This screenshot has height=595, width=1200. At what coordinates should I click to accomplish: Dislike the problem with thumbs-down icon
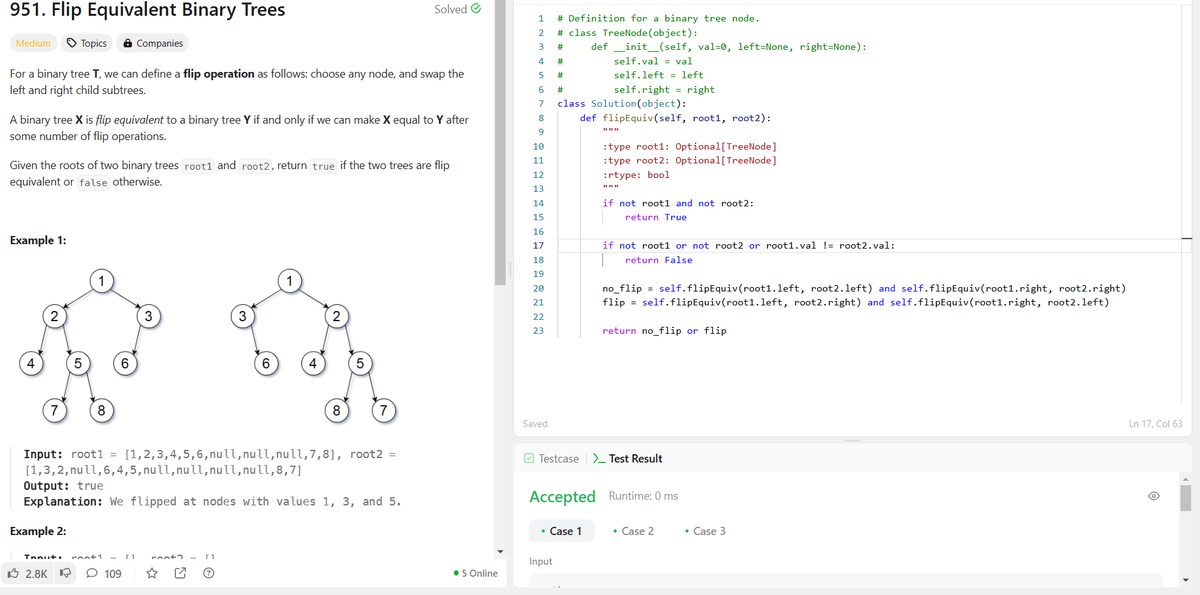(67, 574)
